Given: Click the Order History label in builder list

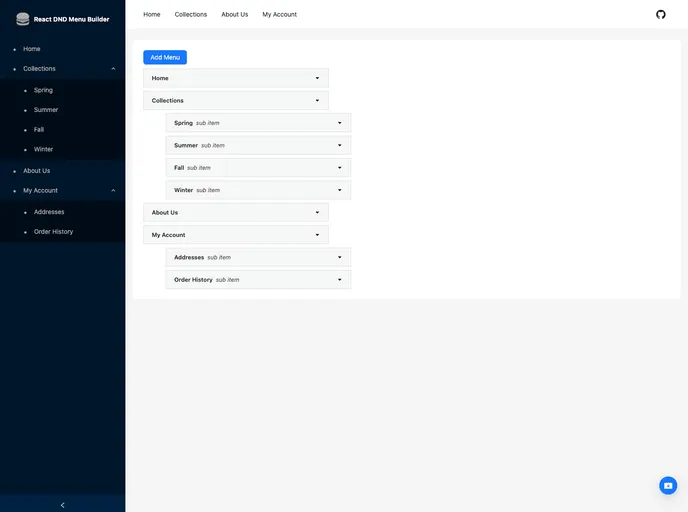Looking at the screenshot, I should [194, 279].
